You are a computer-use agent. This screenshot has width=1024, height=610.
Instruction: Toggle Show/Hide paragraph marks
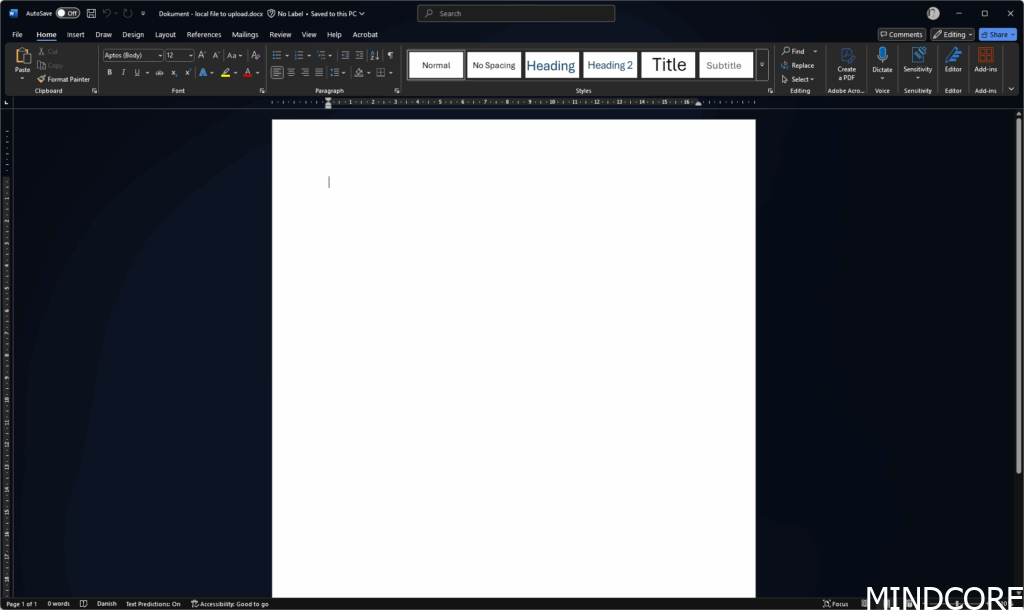390,55
